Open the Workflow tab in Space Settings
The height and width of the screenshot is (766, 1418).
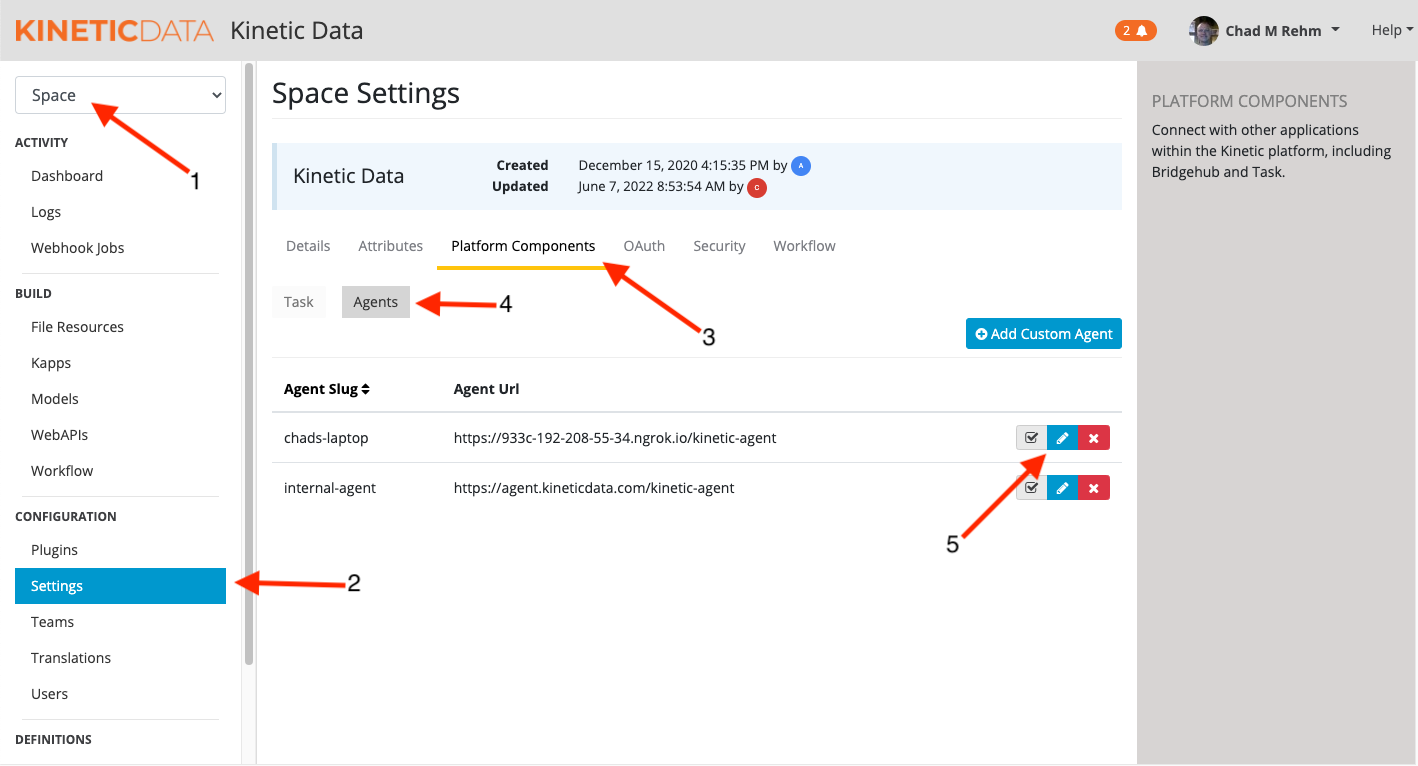click(x=804, y=246)
